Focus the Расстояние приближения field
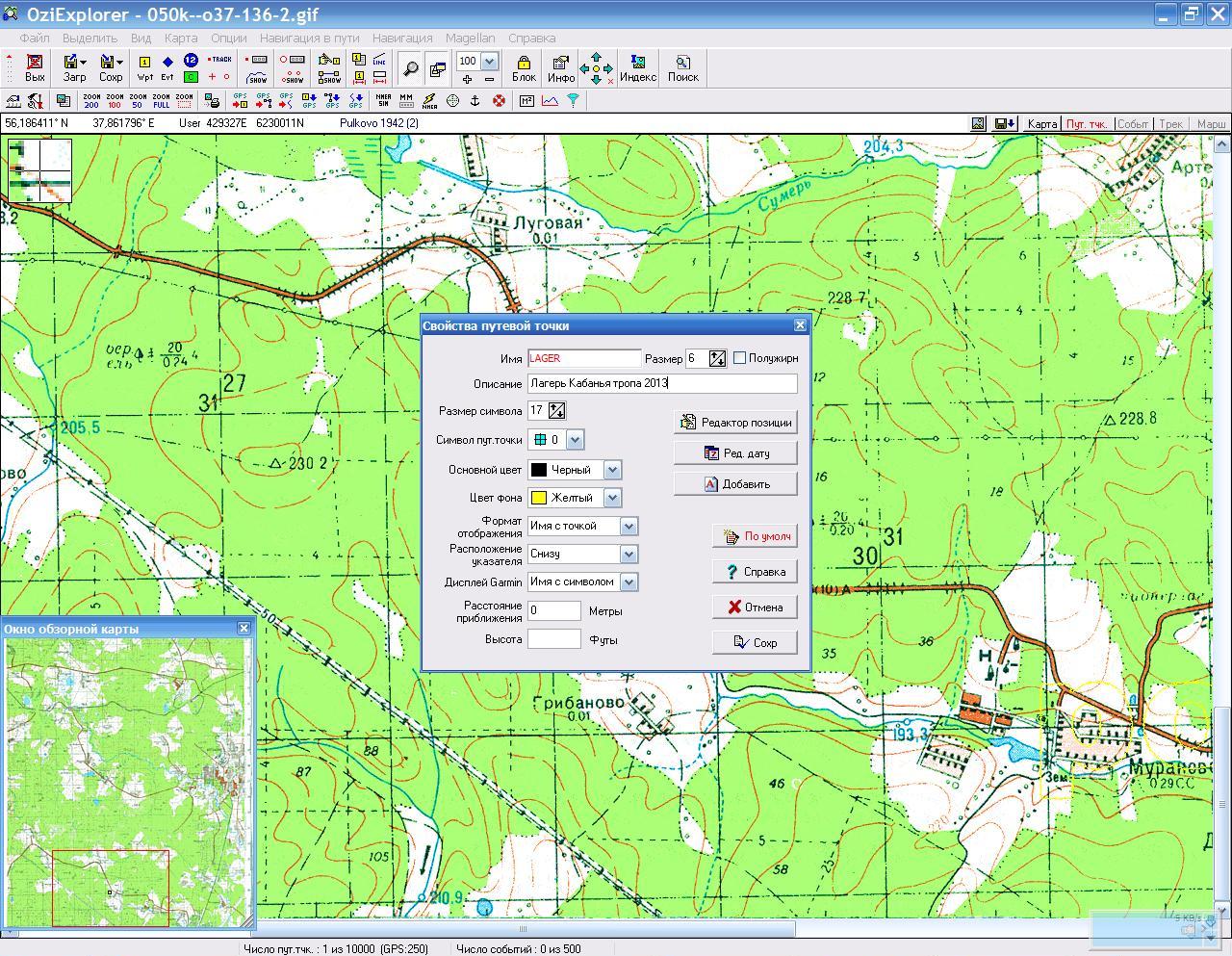The image size is (1232, 956). tap(554, 610)
